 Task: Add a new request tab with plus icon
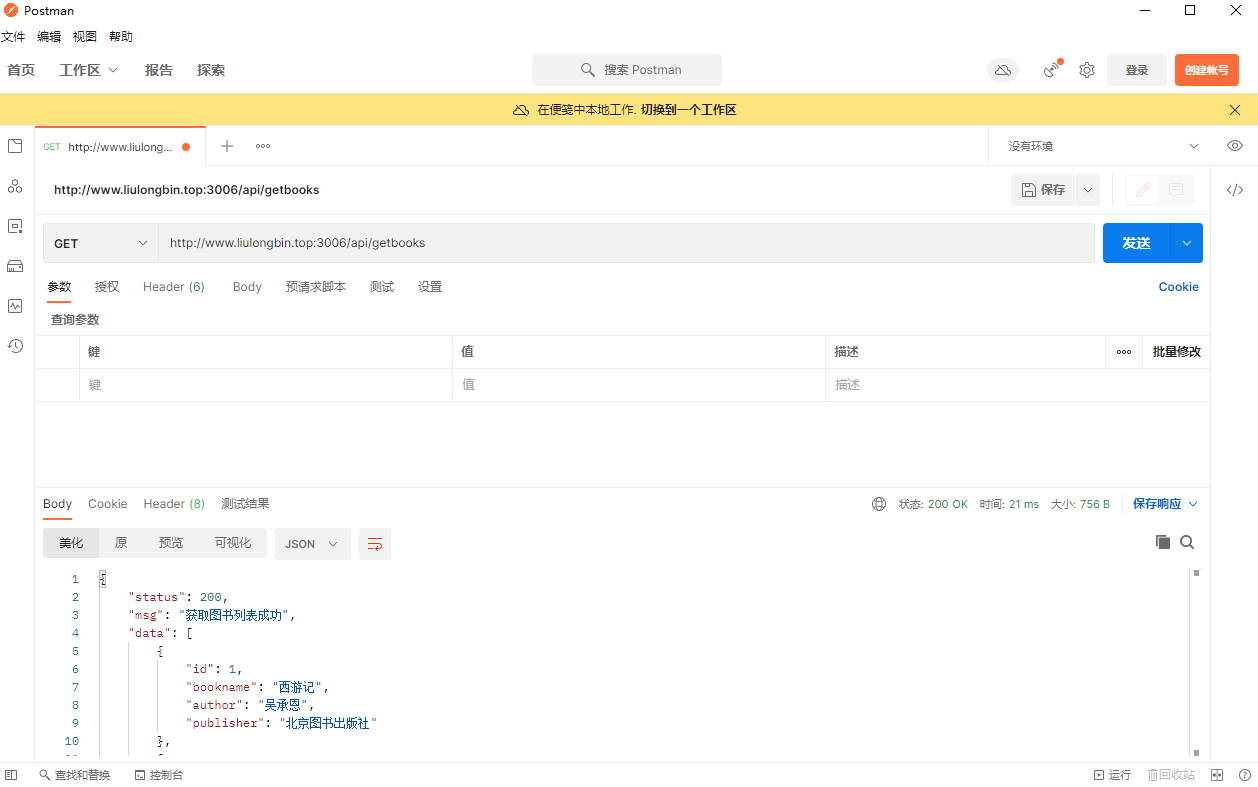coord(227,146)
